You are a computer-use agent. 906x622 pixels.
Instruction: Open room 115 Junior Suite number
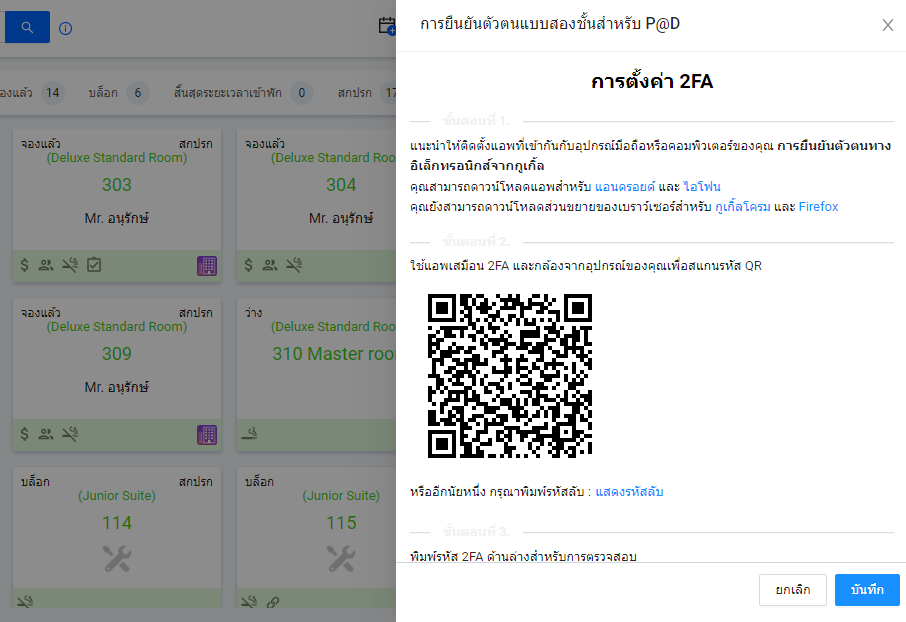[x=341, y=523]
